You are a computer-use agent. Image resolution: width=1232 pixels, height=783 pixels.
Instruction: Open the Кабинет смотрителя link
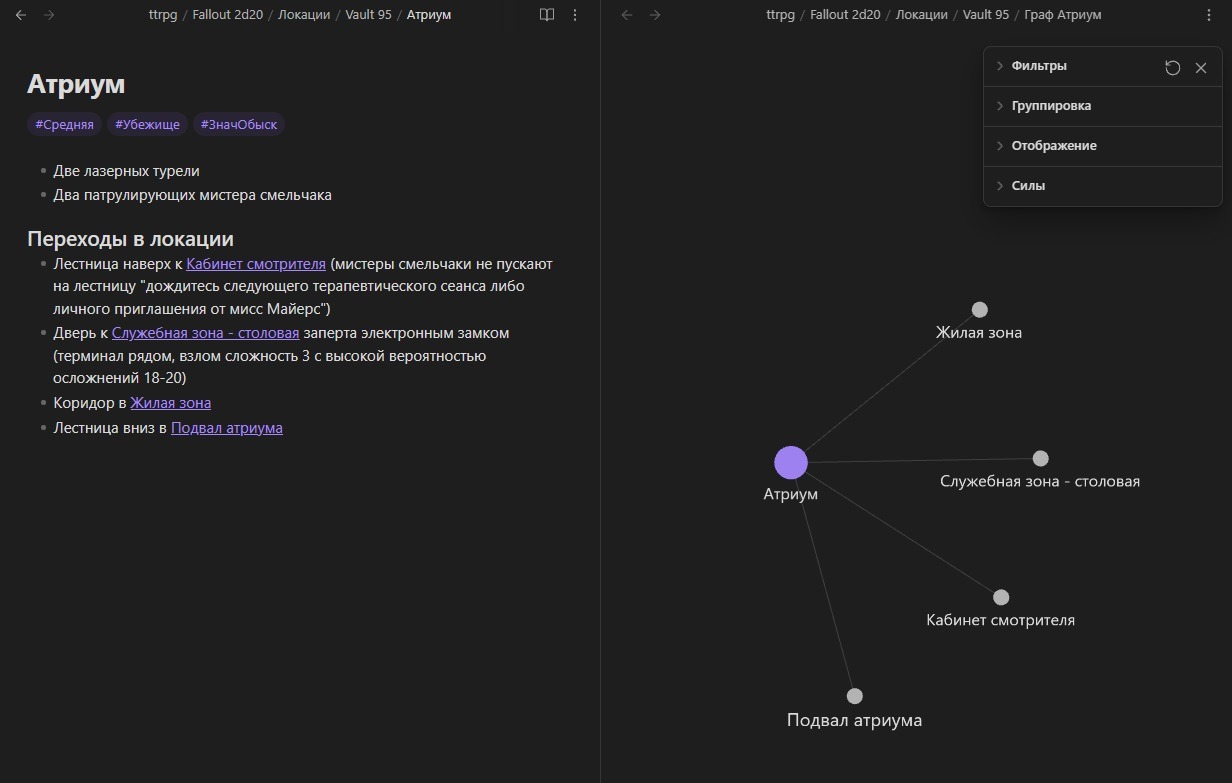tap(256, 264)
